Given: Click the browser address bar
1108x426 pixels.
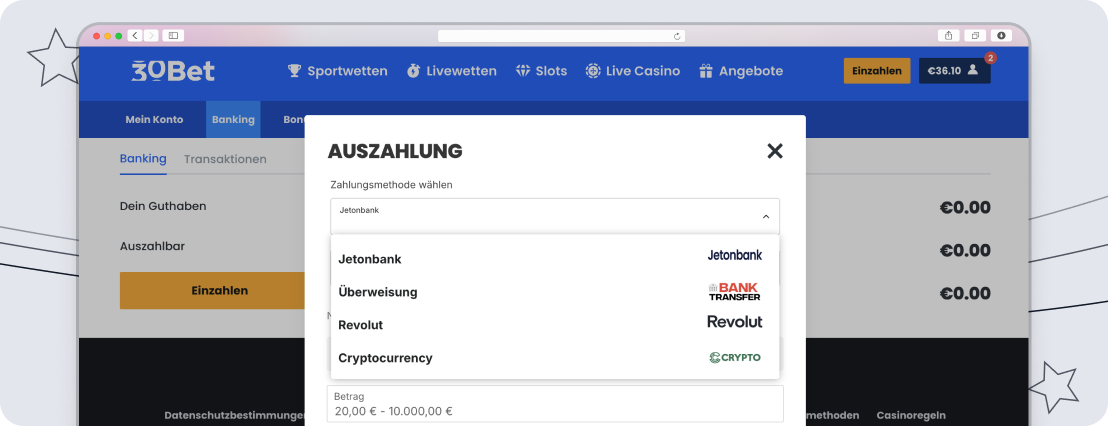Looking at the screenshot, I should (x=561, y=35).
